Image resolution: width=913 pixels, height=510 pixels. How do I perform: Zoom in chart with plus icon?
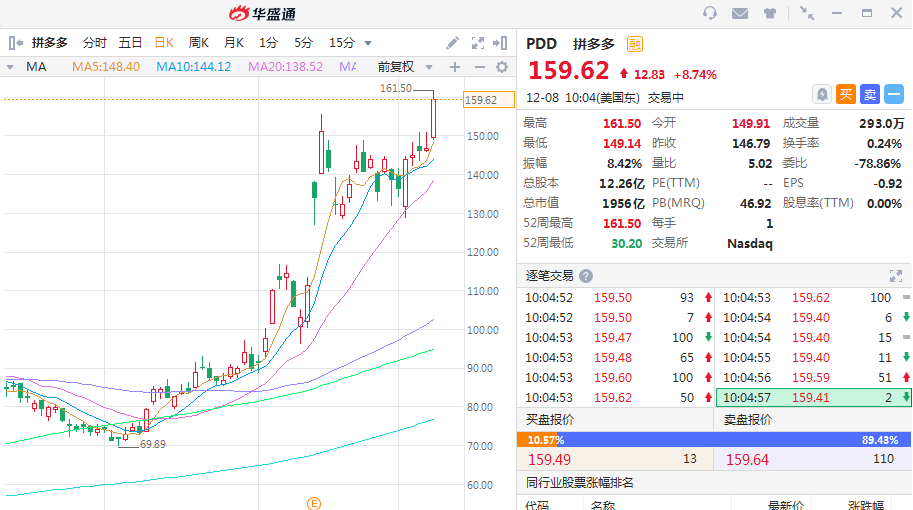point(455,68)
